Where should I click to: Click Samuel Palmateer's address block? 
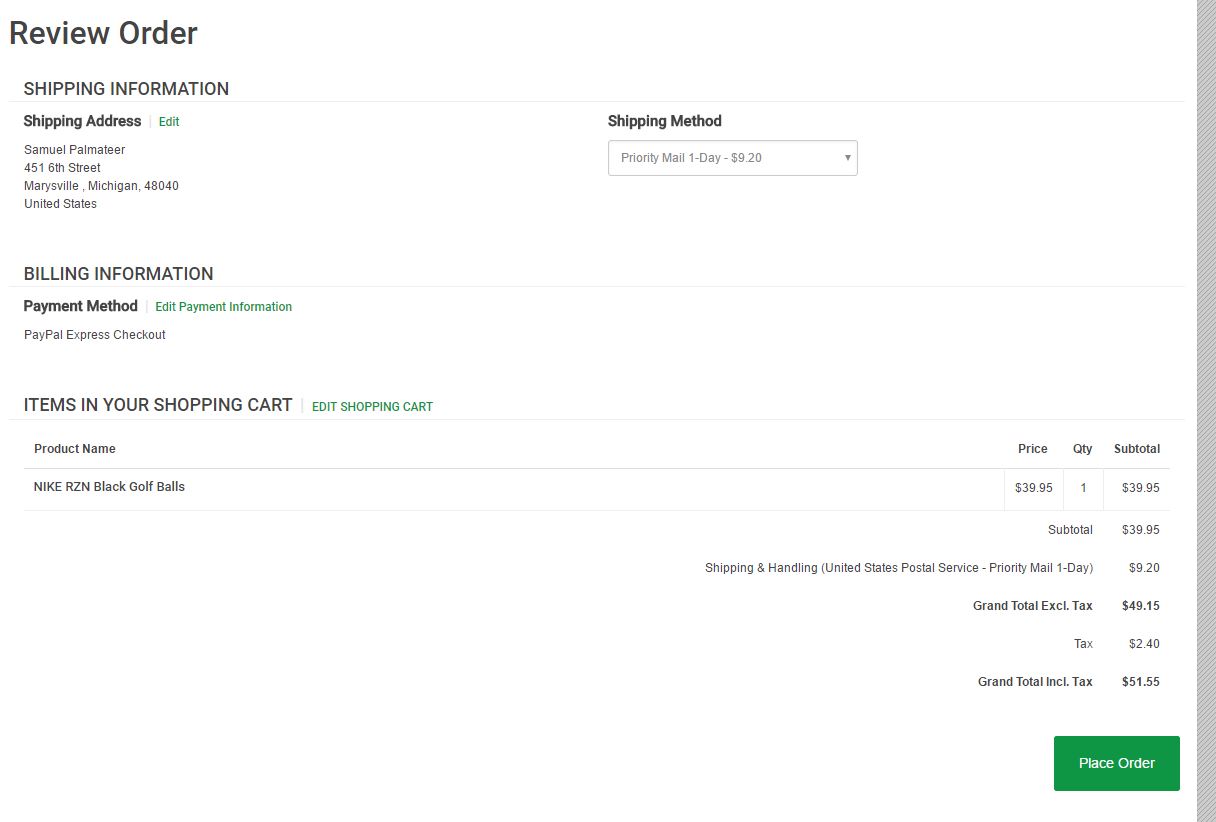(100, 176)
